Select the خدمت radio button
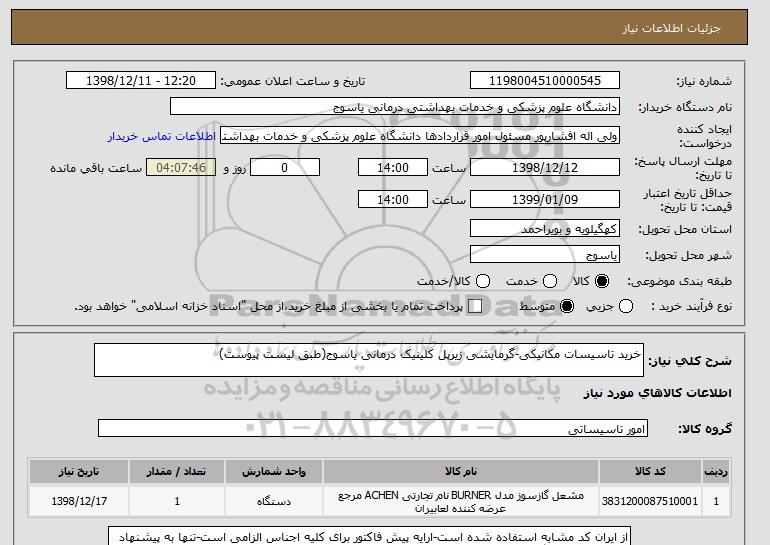 tap(550, 281)
